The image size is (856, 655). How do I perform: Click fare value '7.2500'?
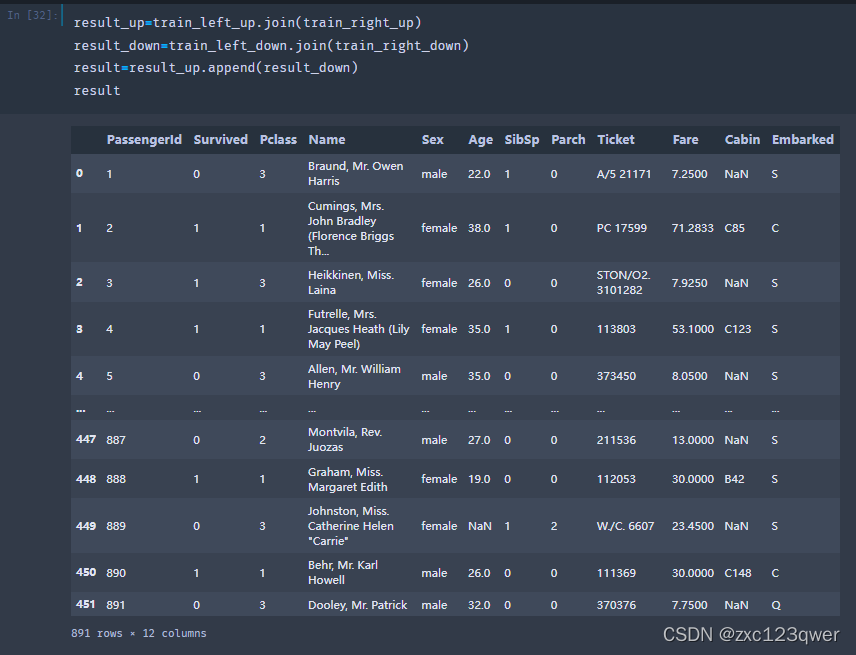click(x=689, y=174)
